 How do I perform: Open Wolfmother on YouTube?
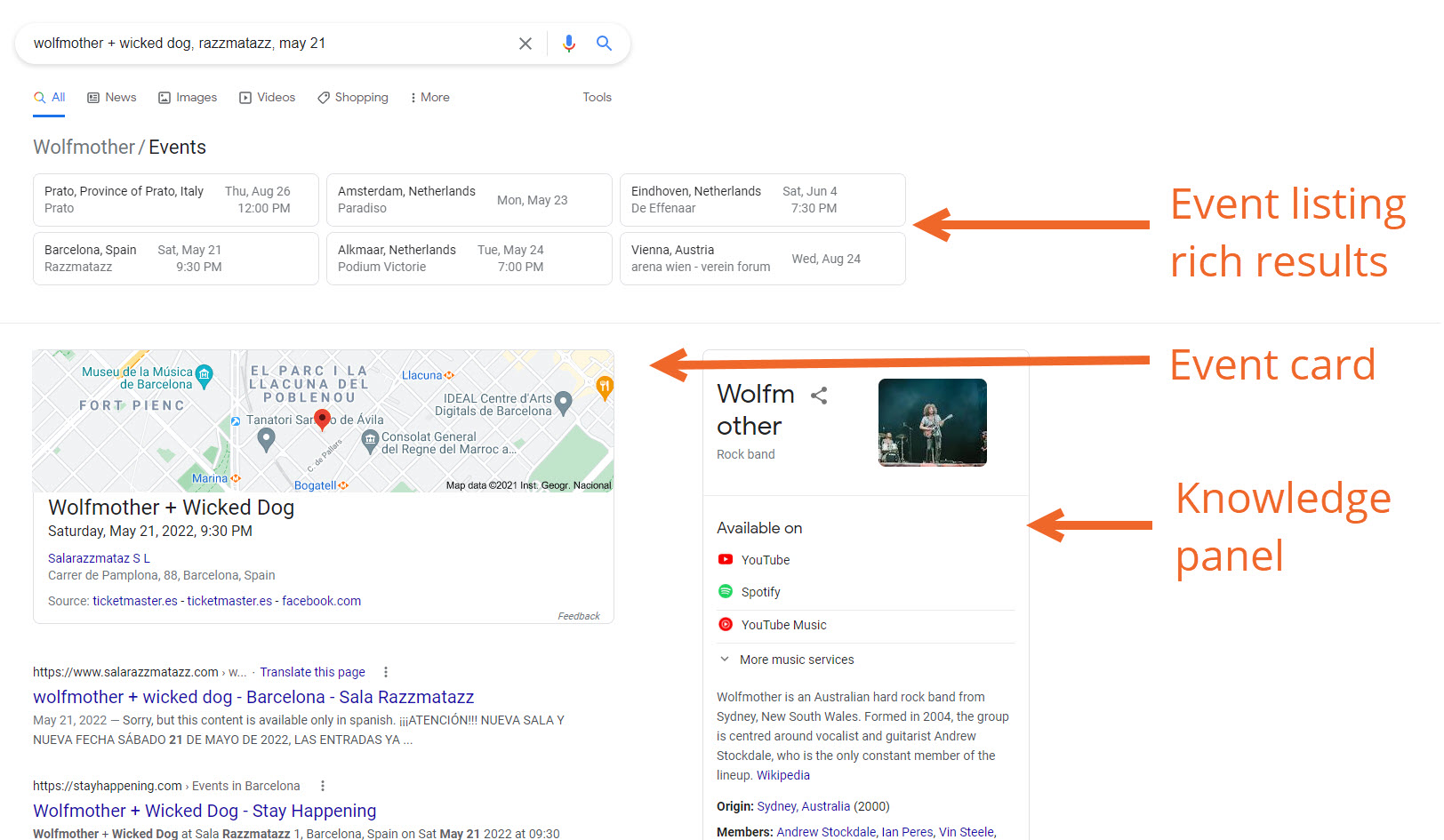coord(754,560)
